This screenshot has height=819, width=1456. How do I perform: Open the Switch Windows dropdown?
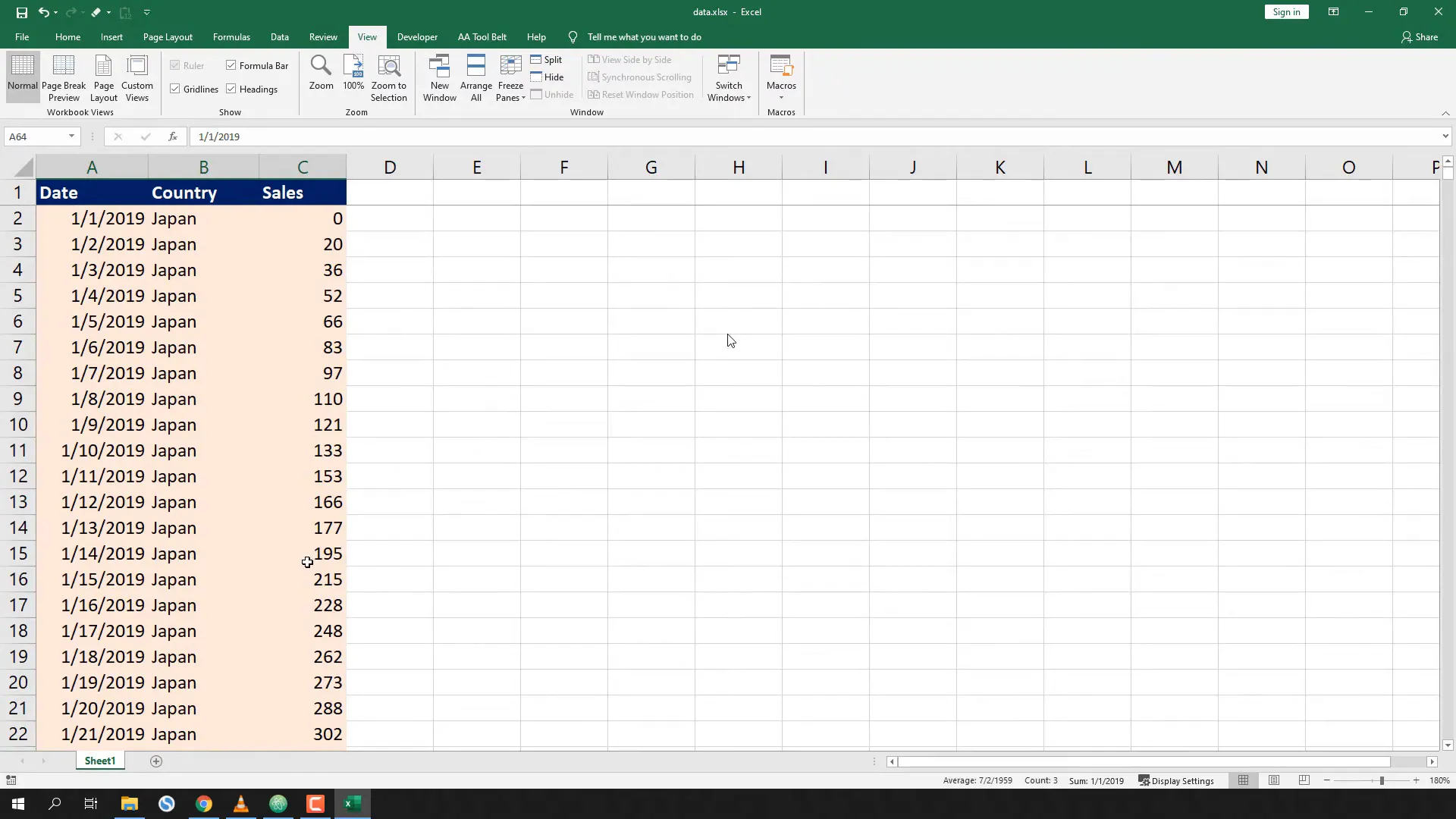729,78
